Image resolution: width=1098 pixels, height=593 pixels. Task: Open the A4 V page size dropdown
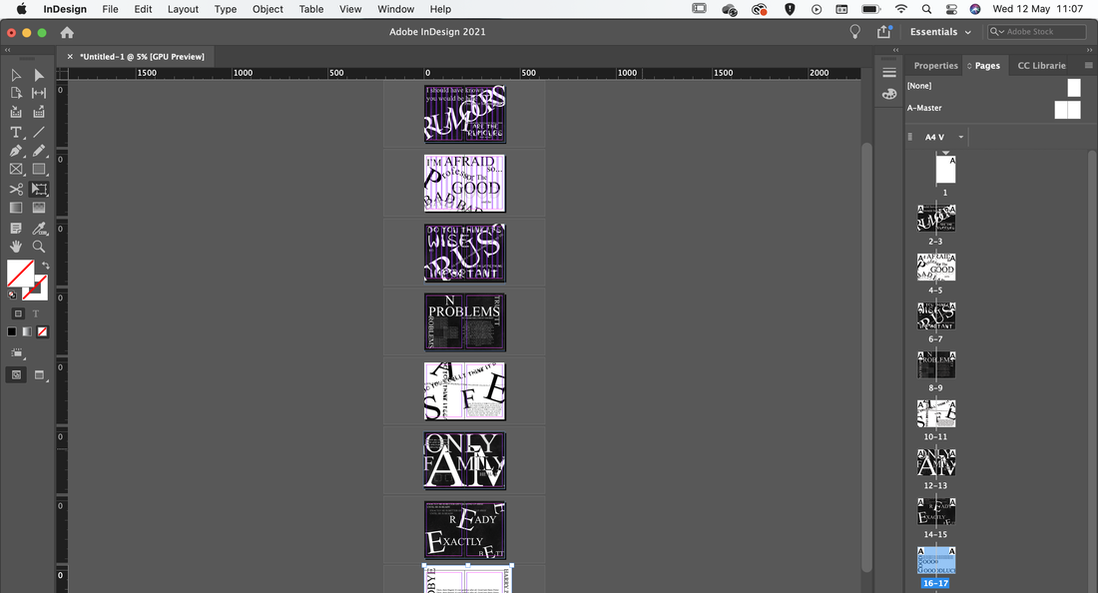(944, 137)
